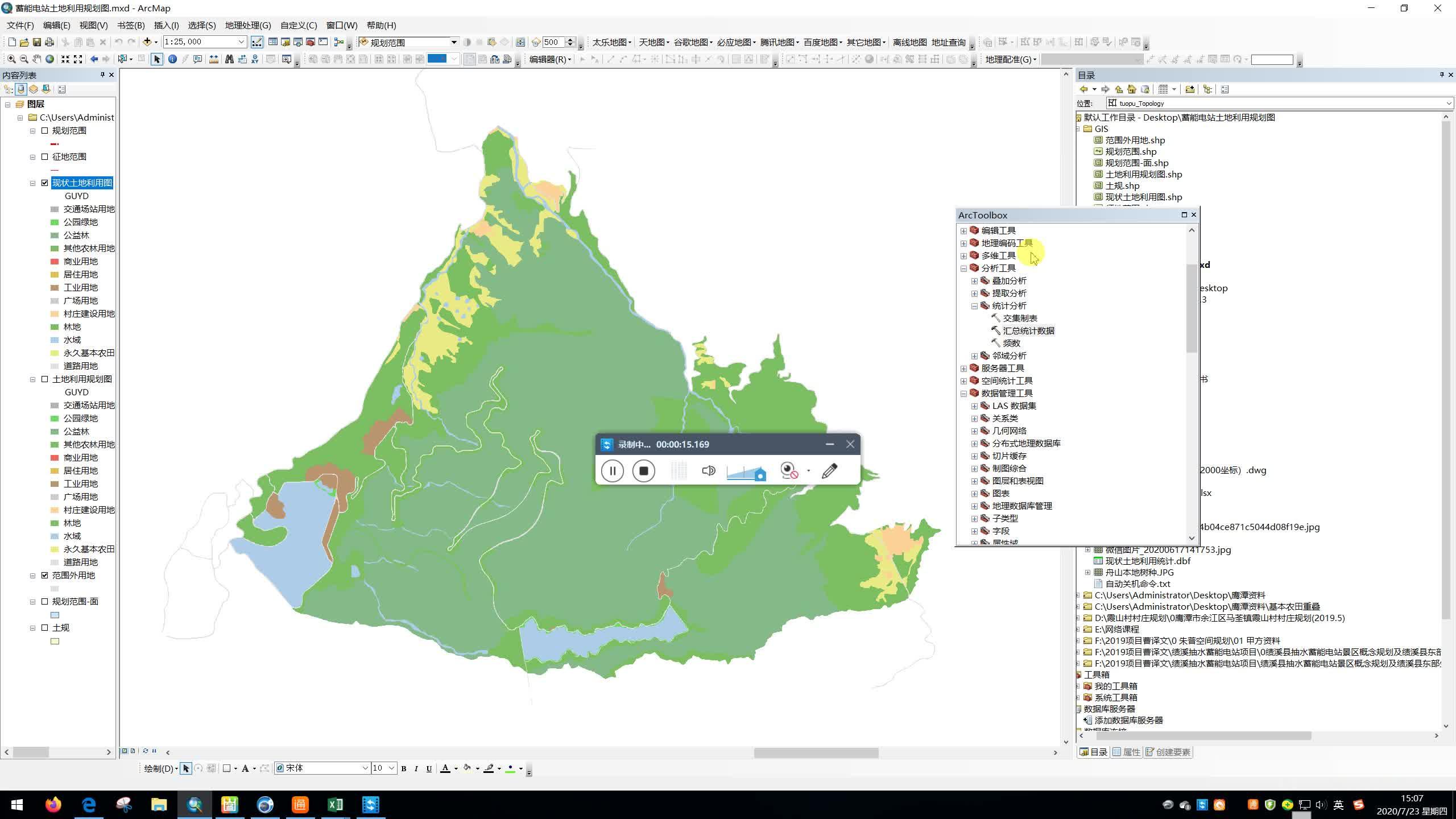This screenshot has height=819, width=1456.
Task: Open the map scale dropdown
Action: coord(241,42)
